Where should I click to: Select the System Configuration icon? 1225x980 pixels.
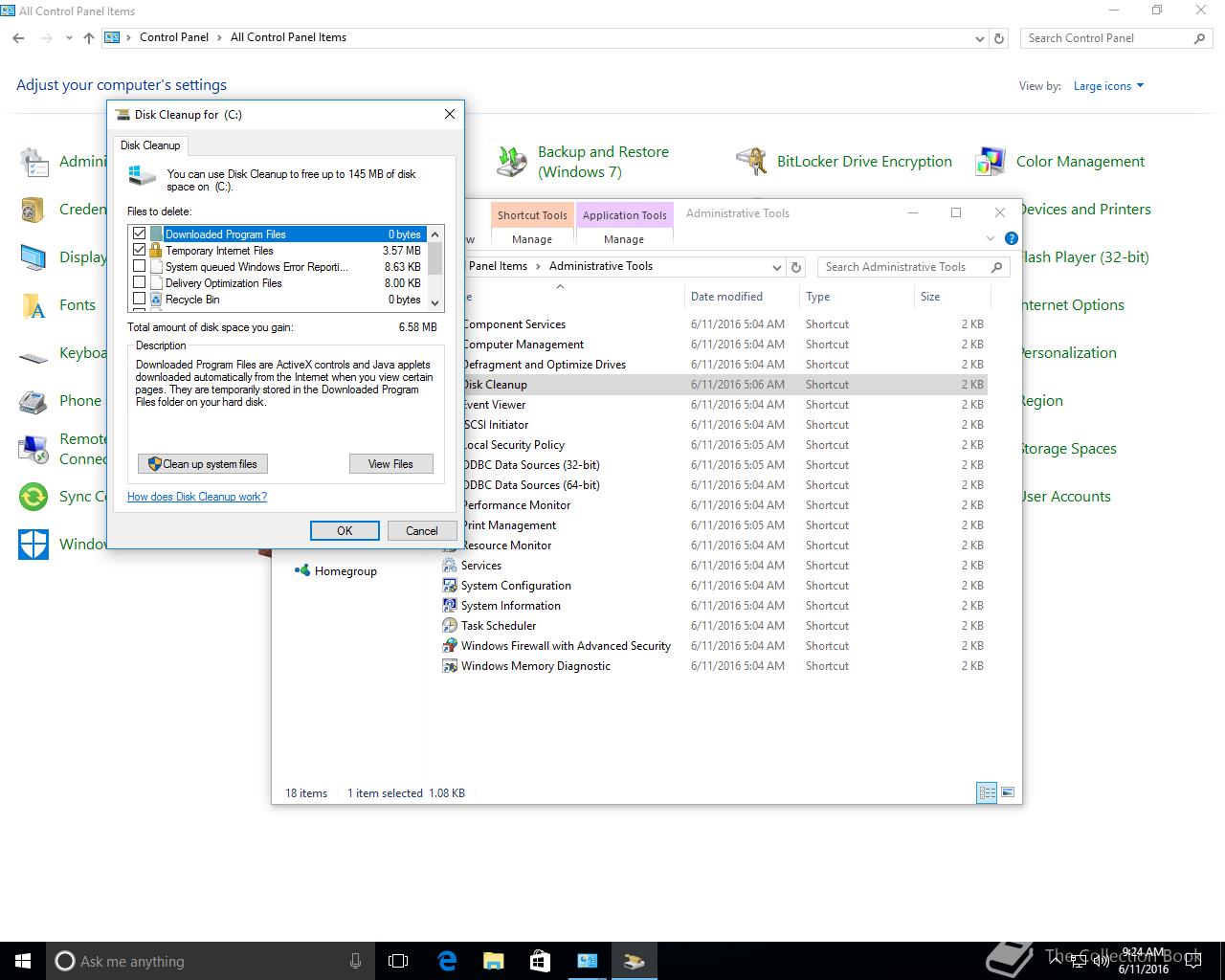point(450,586)
